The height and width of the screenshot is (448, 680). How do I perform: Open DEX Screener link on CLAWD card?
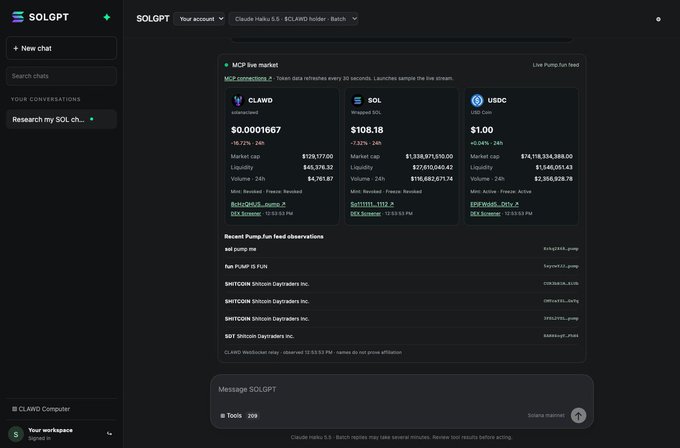(x=246, y=213)
